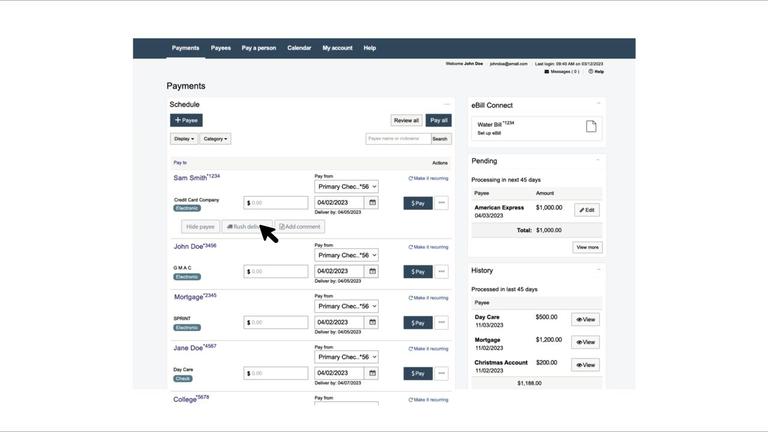Open Pay a person menu
768x432 pixels.
(x=259, y=48)
